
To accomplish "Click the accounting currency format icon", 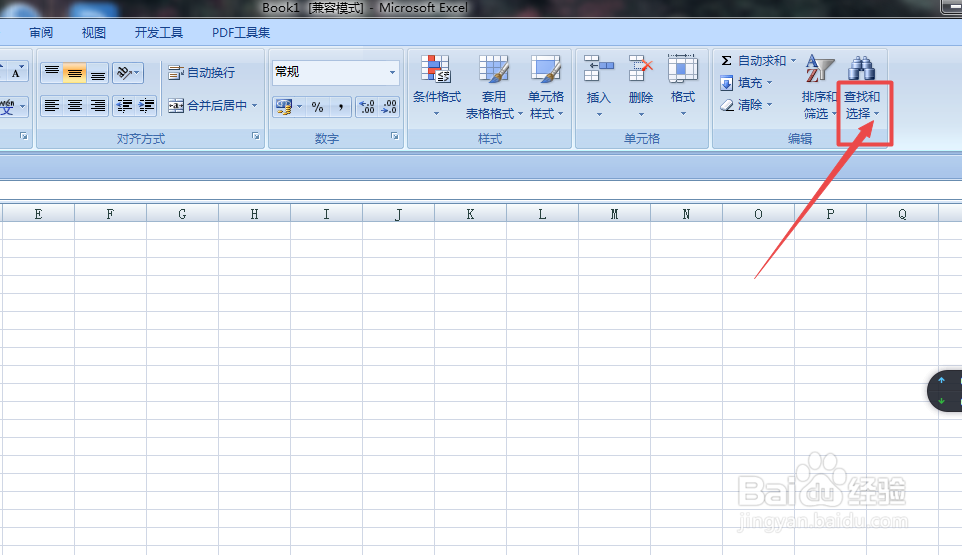I will pyautogui.click(x=283, y=107).
